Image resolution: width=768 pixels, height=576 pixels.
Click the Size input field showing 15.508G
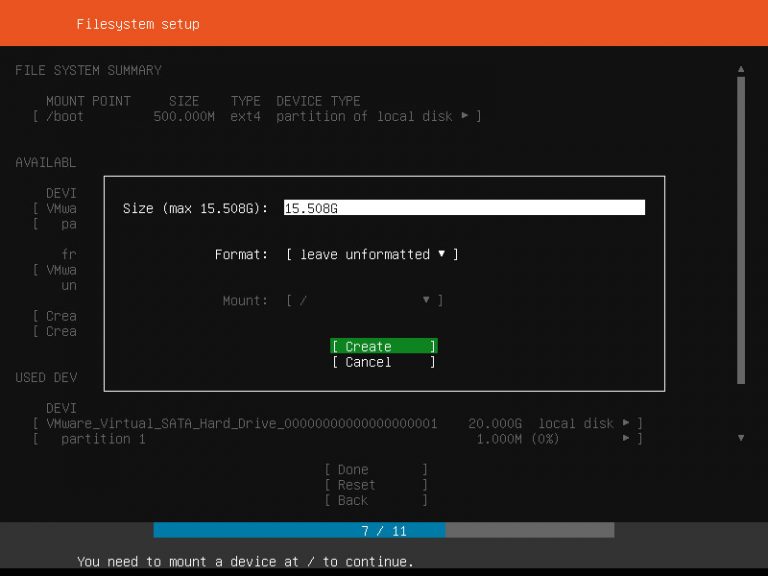[x=464, y=208]
